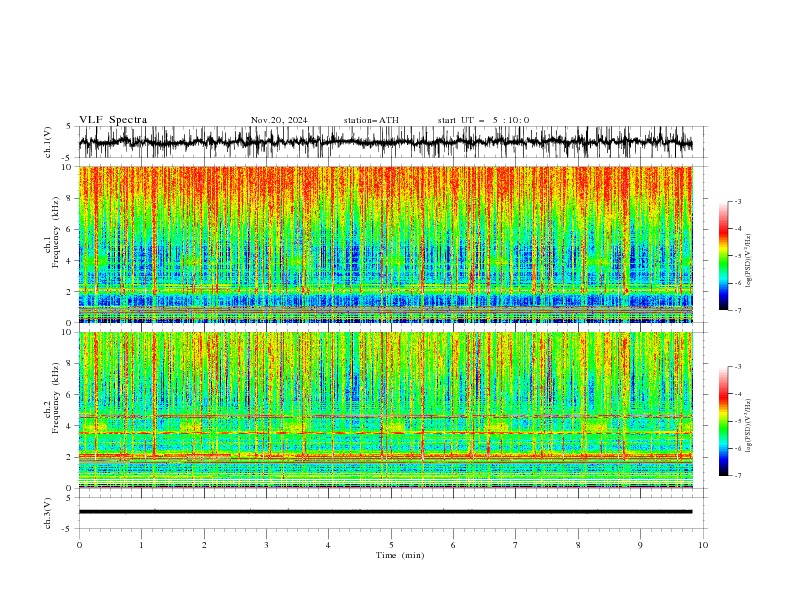Click the "station=ATH" header label
The image size is (792, 612).
pyautogui.click(x=371, y=120)
